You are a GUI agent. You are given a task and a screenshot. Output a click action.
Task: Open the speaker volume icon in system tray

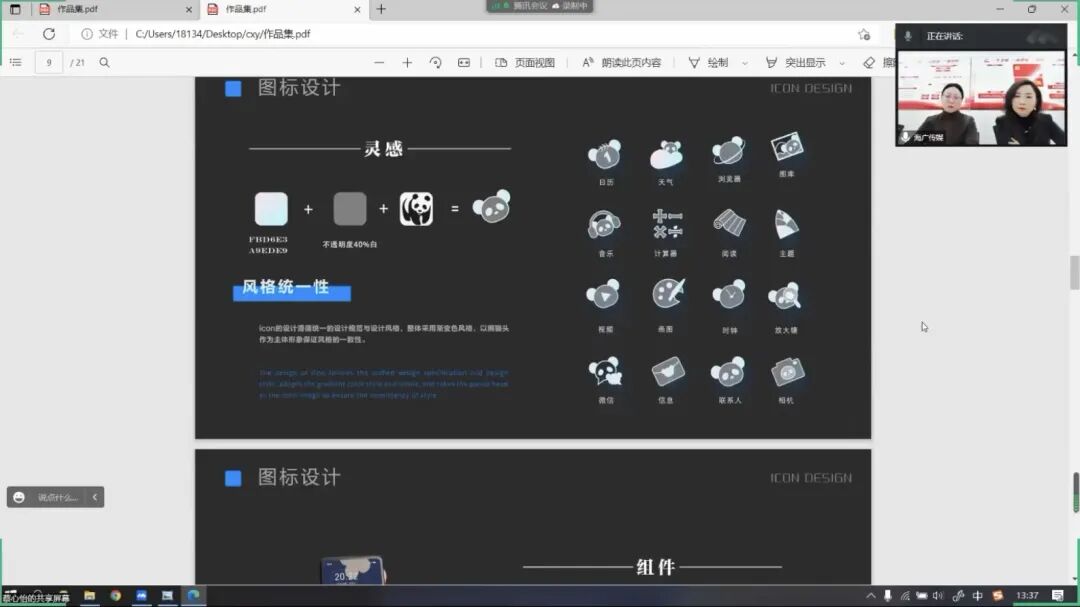(938, 595)
